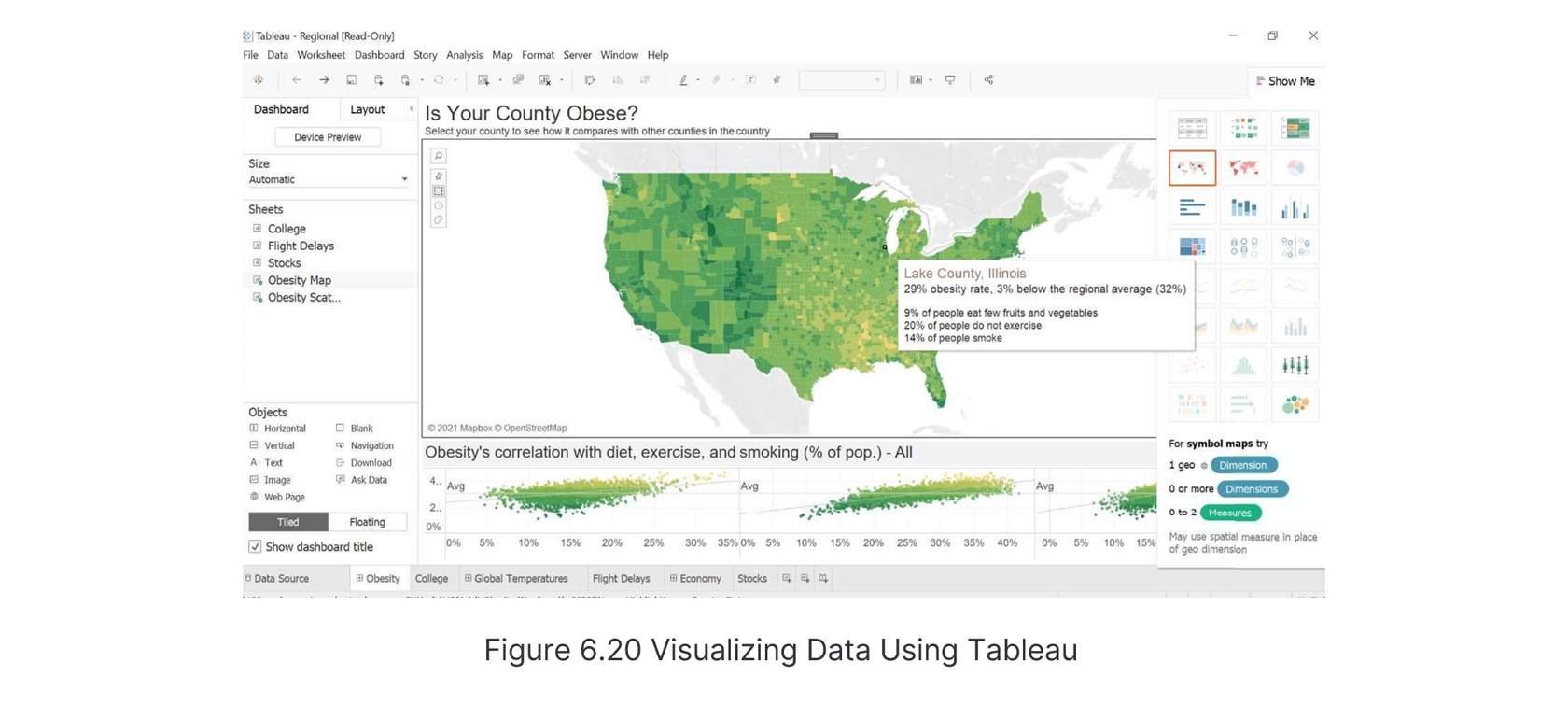Click the new story tab icon
Screen dimensions: 1568x704
pyautogui.click(x=823, y=579)
